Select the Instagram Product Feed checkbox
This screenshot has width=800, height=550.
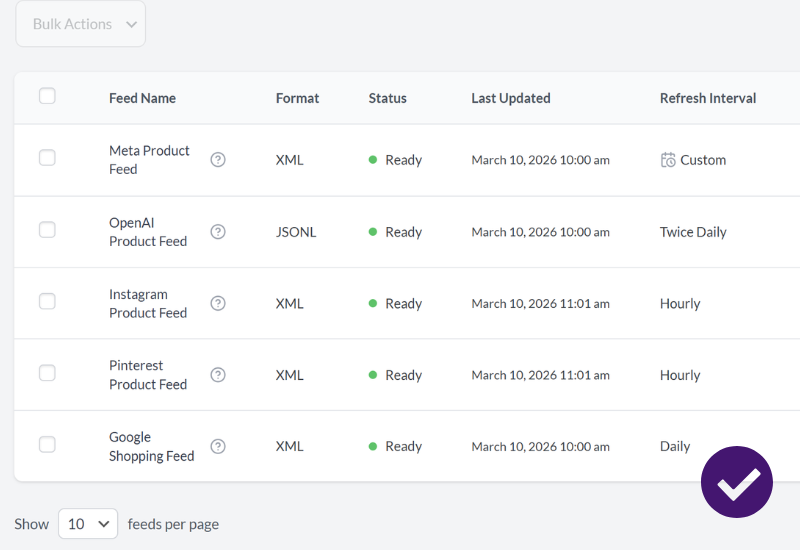[x=47, y=301]
